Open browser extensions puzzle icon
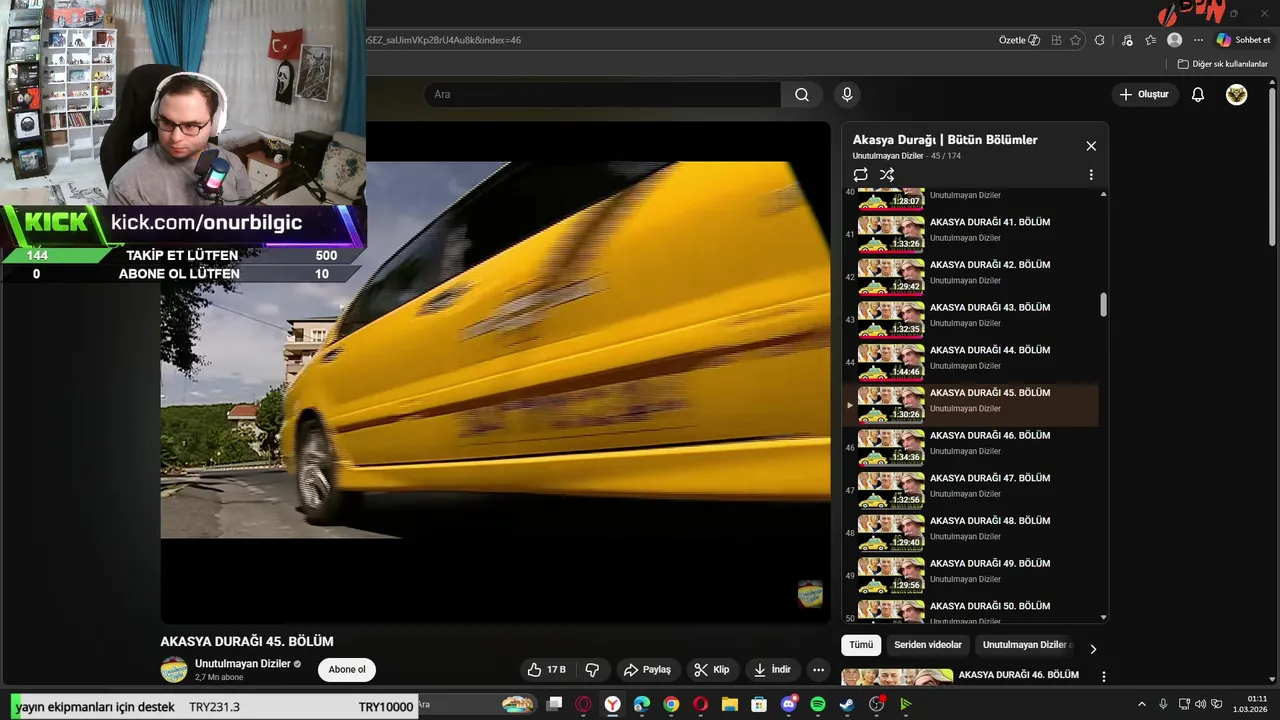The width and height of the screenshot is (1280, 720). pyautogui.click(x=1100, y=40)
